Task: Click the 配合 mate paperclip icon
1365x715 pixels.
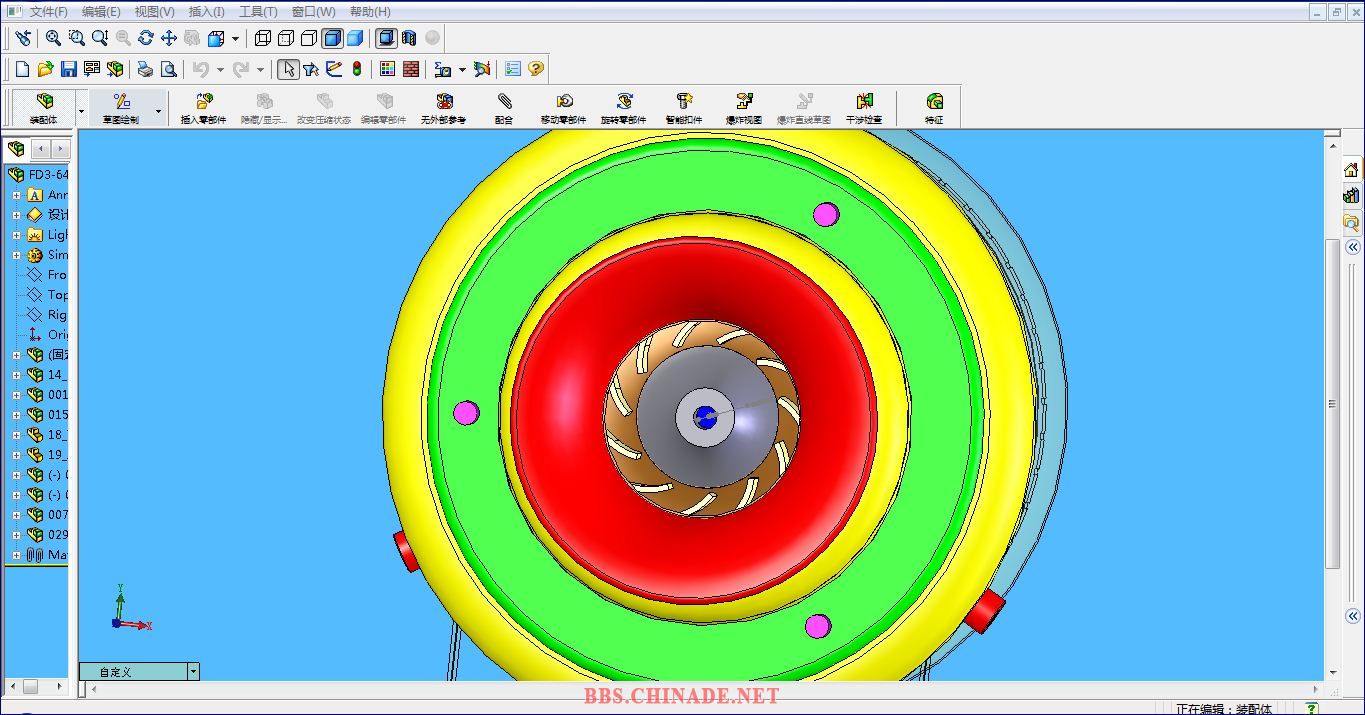Action: (x=504, y=108)
